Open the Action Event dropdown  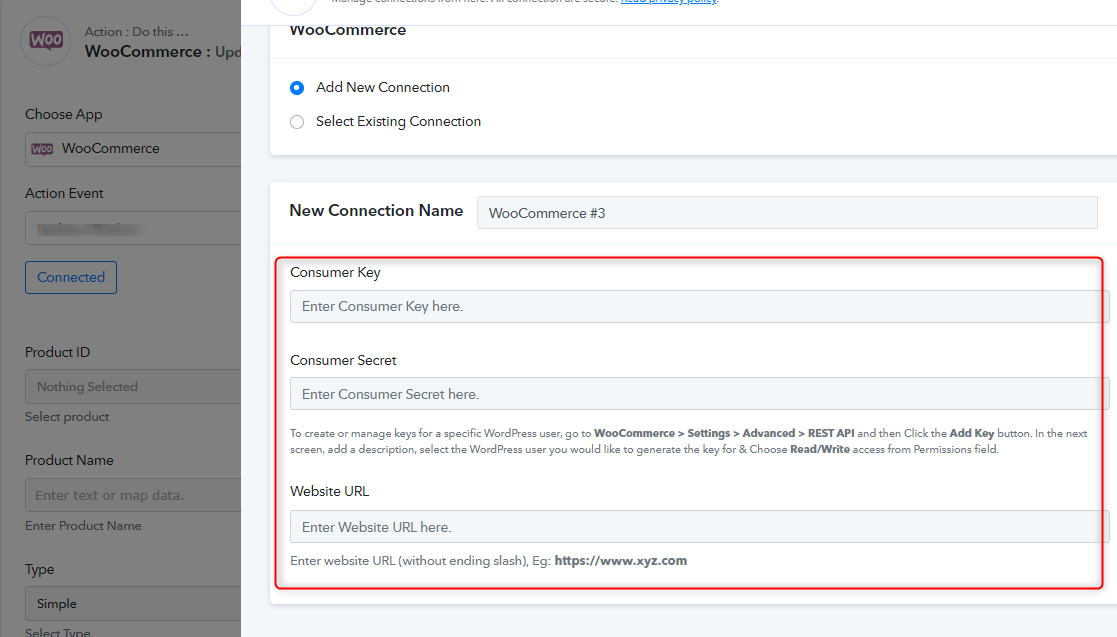[133, 228]
